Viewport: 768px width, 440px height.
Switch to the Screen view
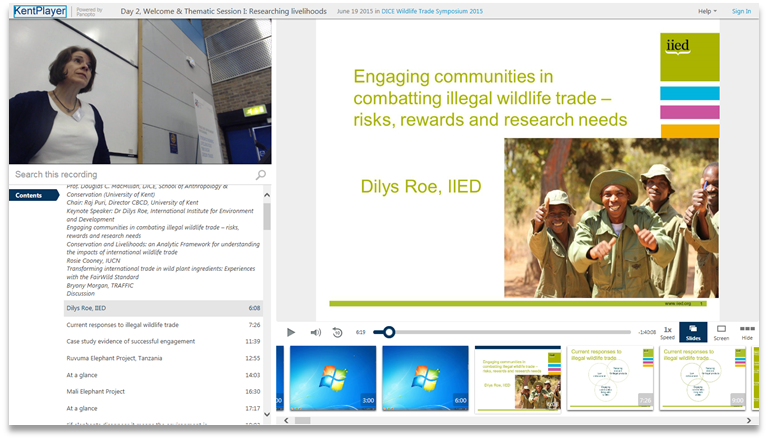coord(720,332)
